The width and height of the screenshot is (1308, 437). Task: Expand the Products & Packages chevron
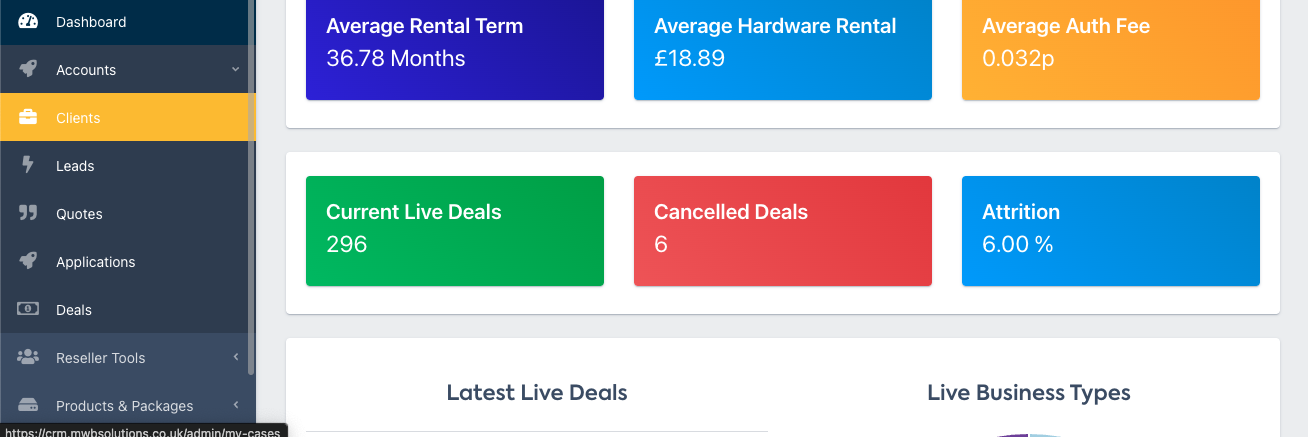(235, 405)
